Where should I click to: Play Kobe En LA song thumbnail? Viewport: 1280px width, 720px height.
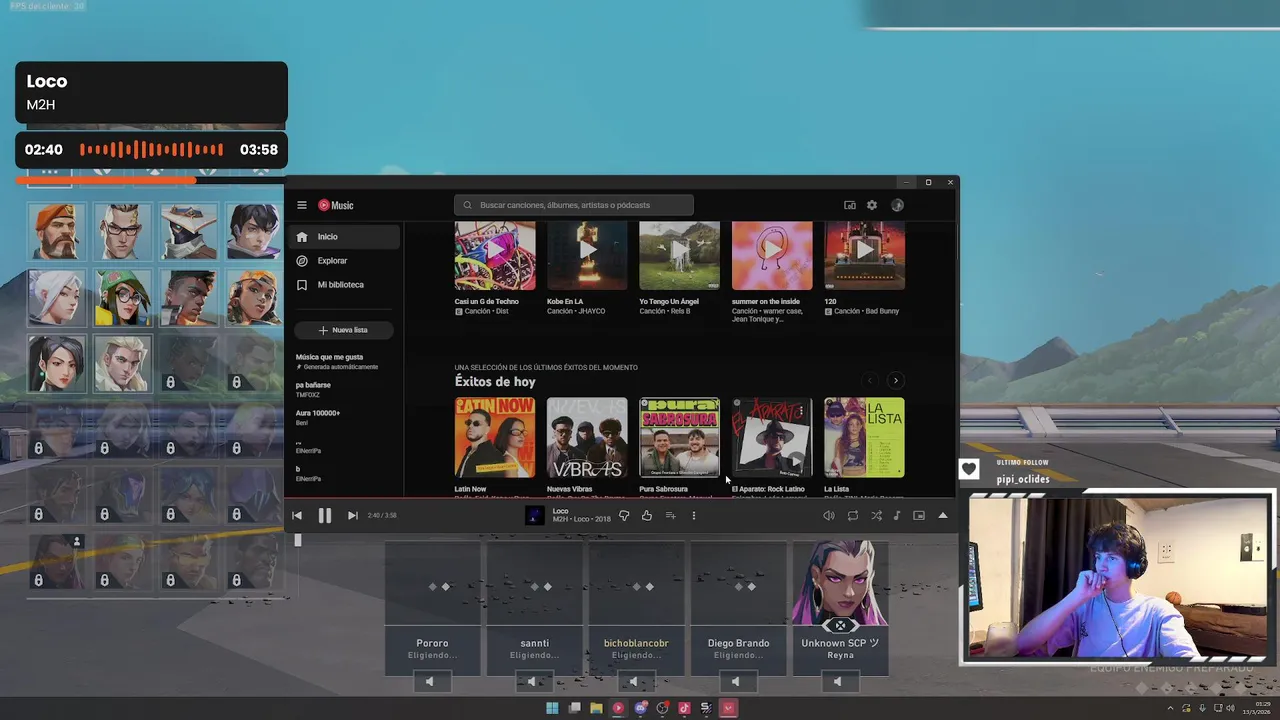(x=587, y=256)
